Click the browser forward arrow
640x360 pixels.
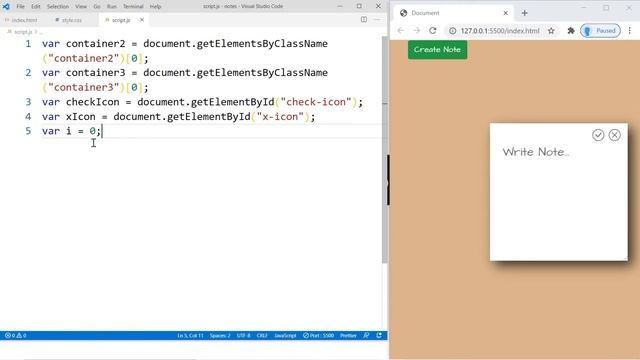click(416, 31)
